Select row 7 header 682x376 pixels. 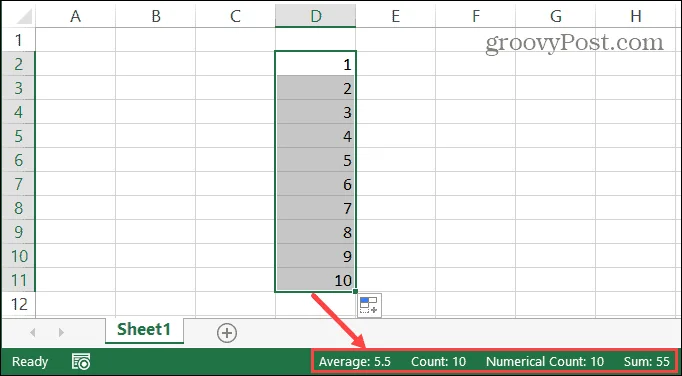pyautogui.click(x=18, y=184)
